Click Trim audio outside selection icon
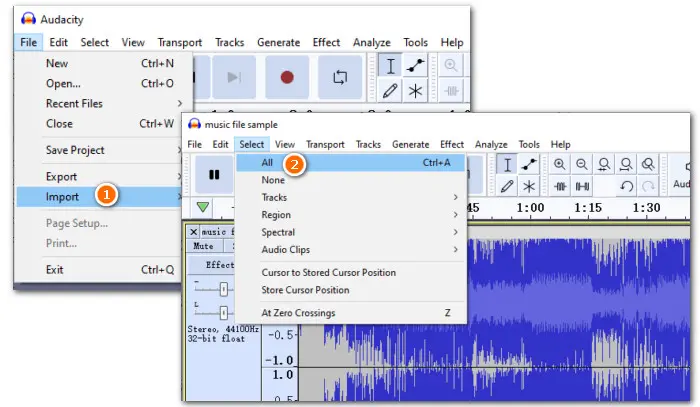 point(560,186)
